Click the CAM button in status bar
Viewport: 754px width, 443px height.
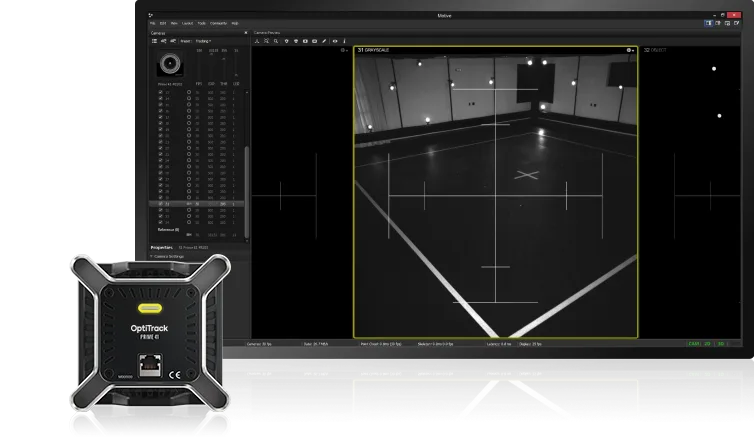[694, 343]
